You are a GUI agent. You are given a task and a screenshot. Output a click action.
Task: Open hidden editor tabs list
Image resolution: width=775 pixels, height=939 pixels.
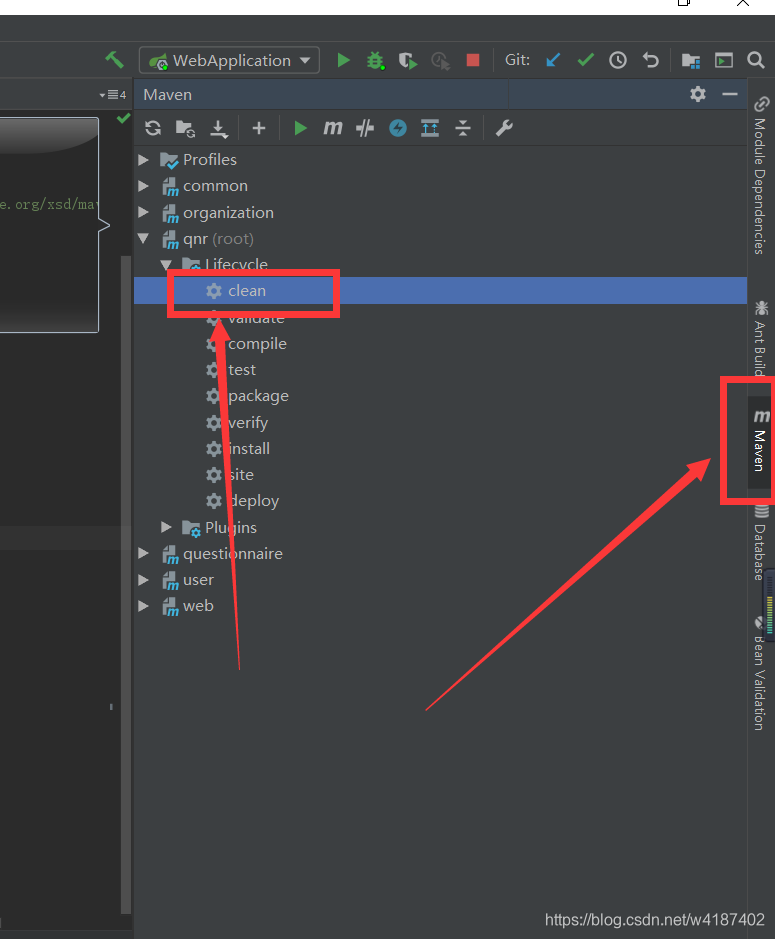pos(113,95)
